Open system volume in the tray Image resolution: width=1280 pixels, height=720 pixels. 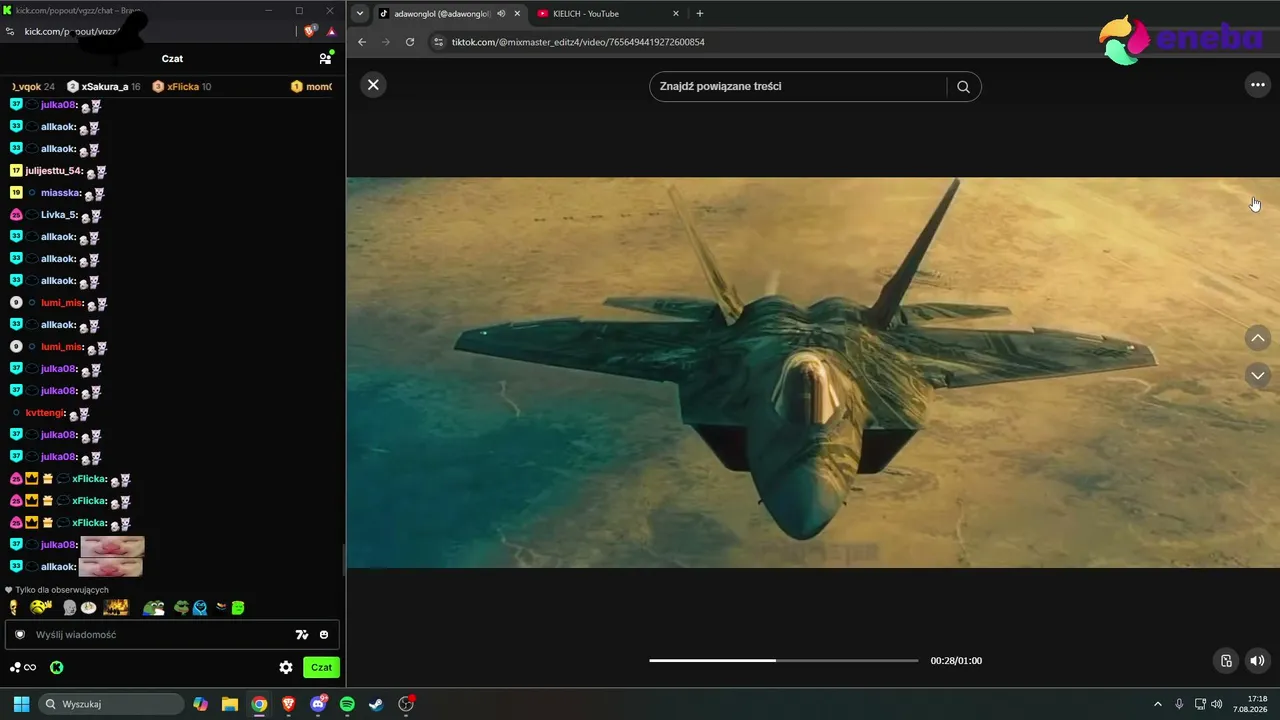(1217, 704)
